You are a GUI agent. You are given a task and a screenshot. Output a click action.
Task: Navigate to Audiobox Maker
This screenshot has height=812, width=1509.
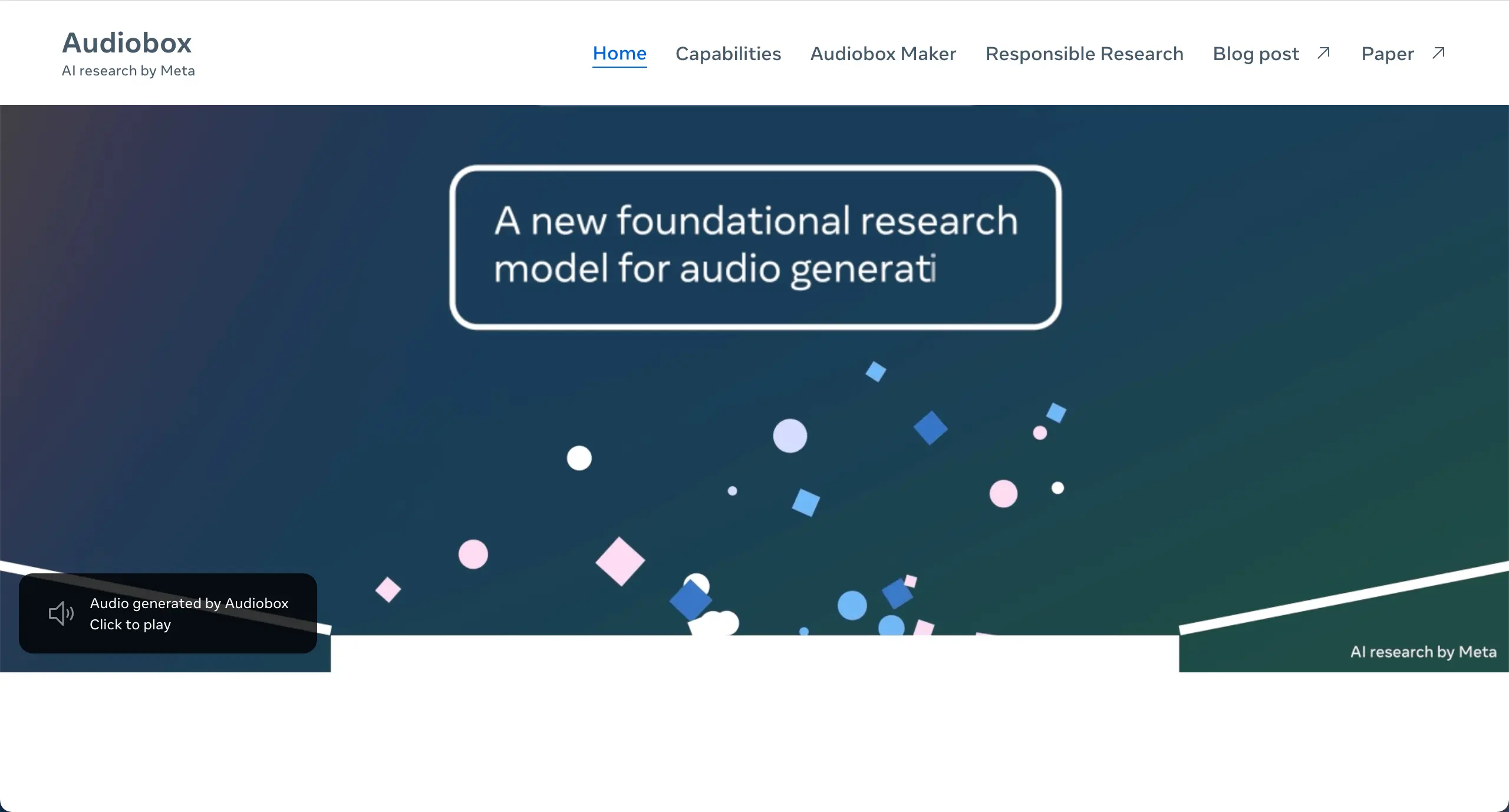[x=882, y=53]
